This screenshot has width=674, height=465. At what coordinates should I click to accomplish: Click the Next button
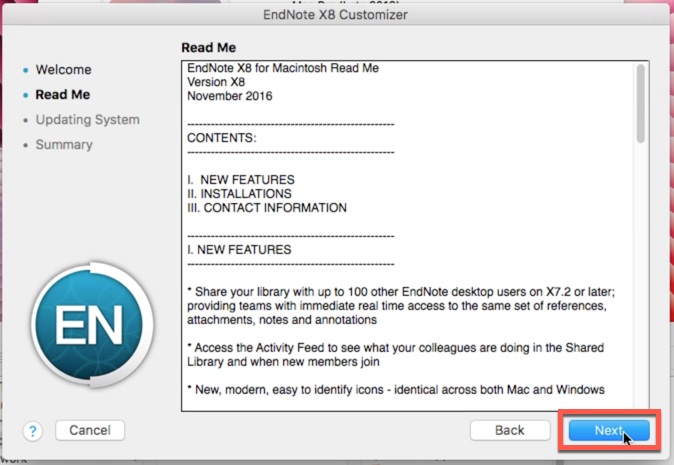pos(609,430)
